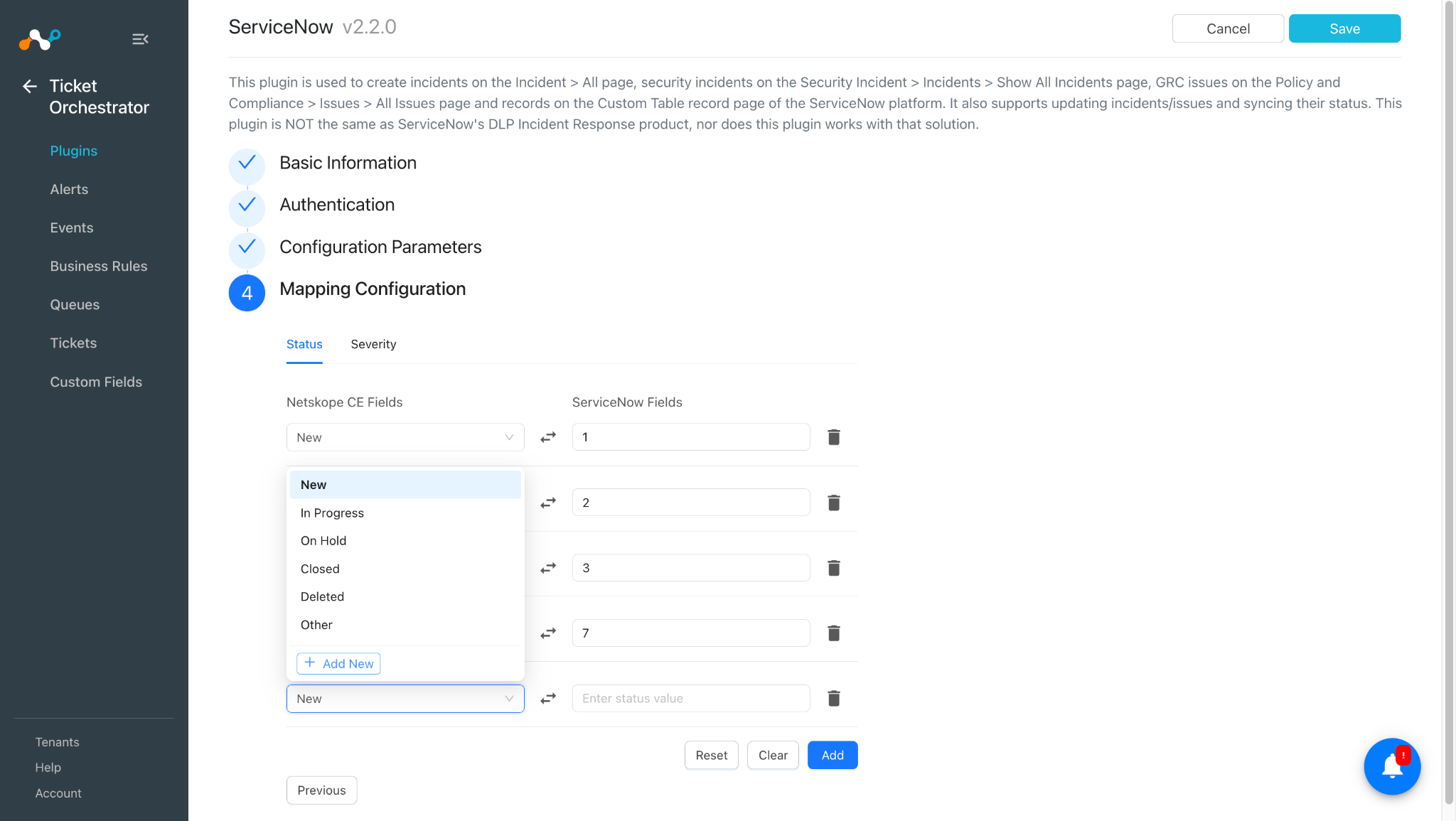Delete the mapping row with value 7
This screenshot has width=1456, height=821.
pos(834,633)
